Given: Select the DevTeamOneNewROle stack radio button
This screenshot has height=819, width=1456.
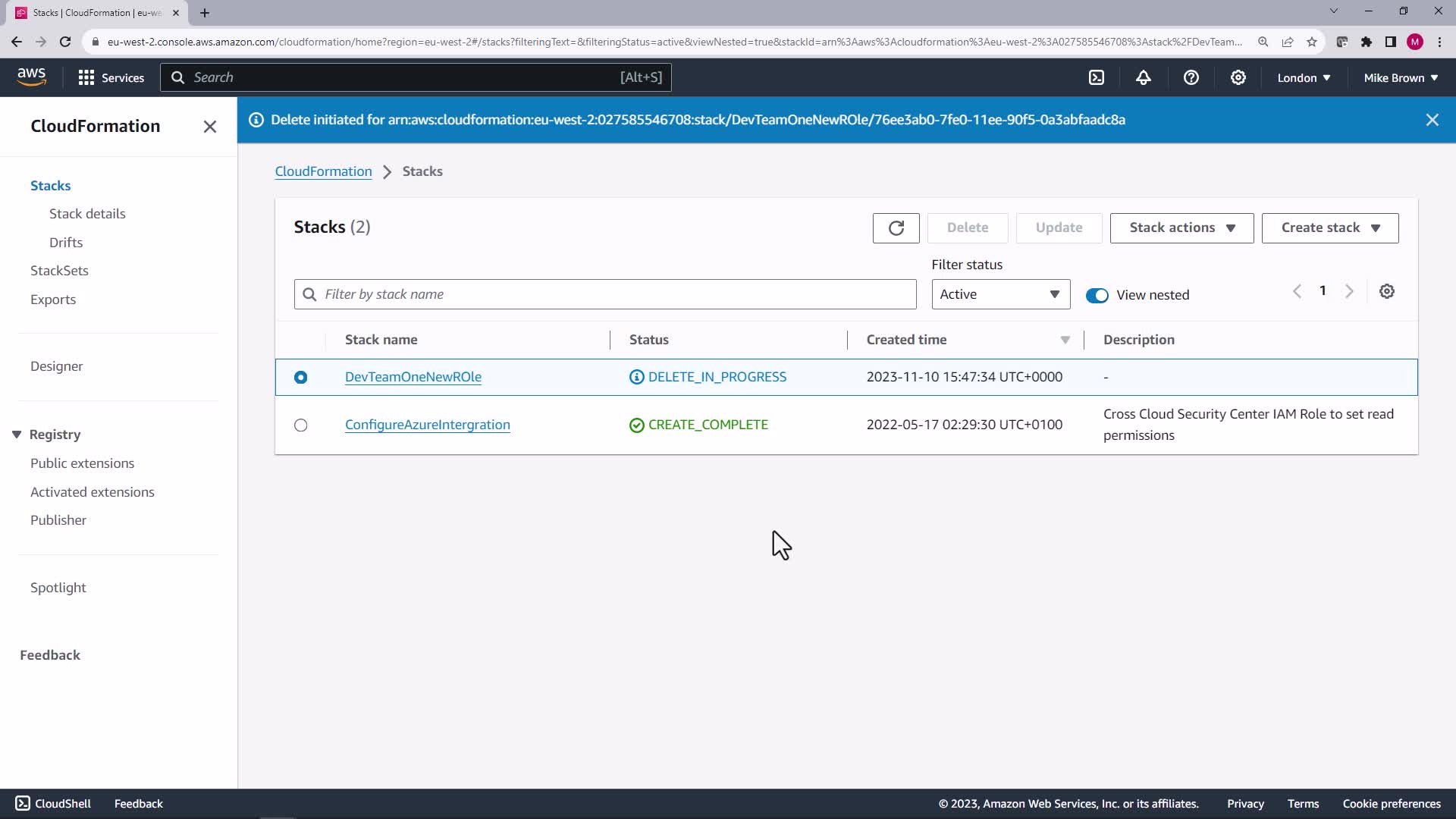Looking at the screenshot, I should point(301,378).
